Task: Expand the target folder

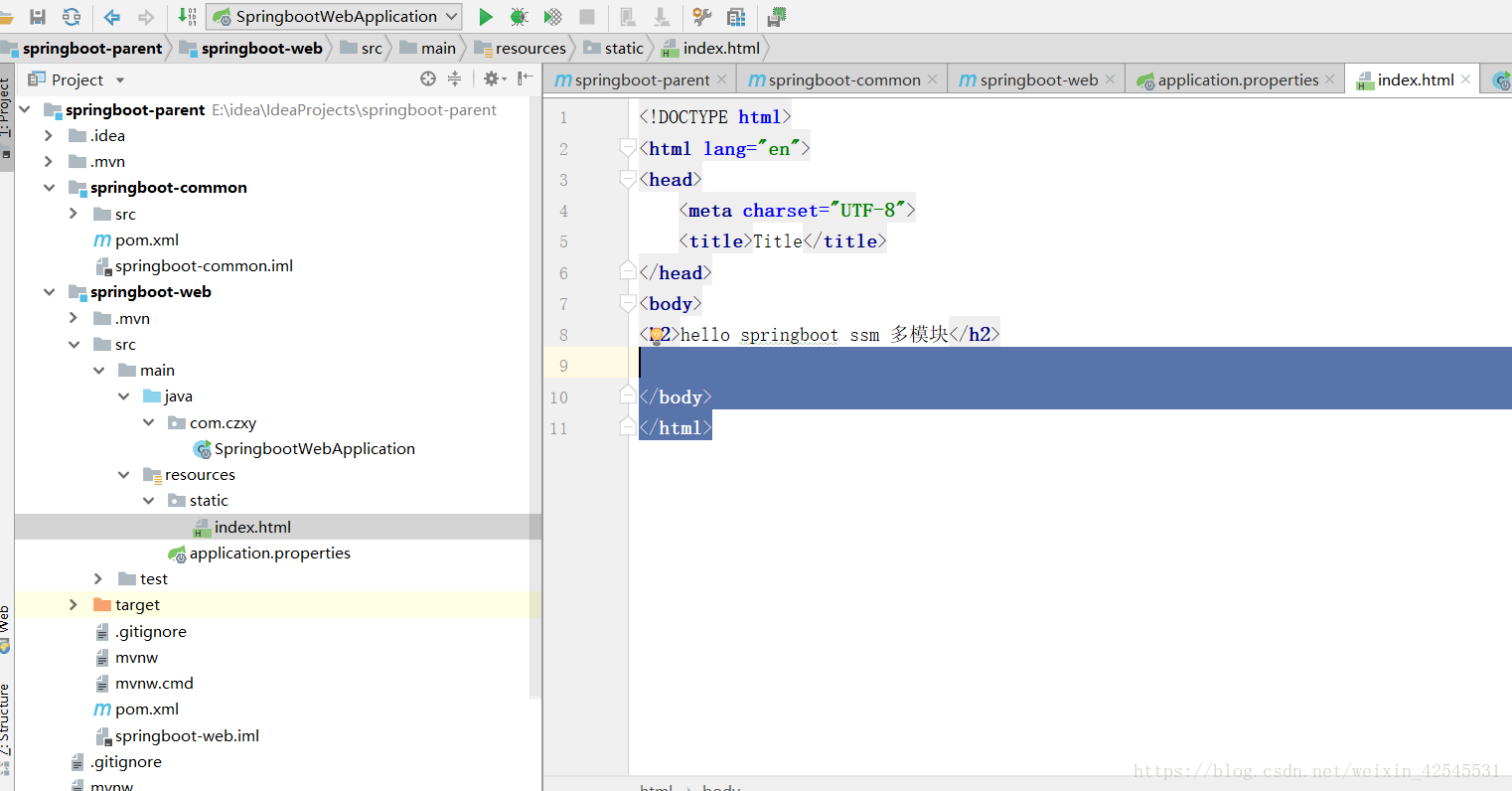Action: 74,604
